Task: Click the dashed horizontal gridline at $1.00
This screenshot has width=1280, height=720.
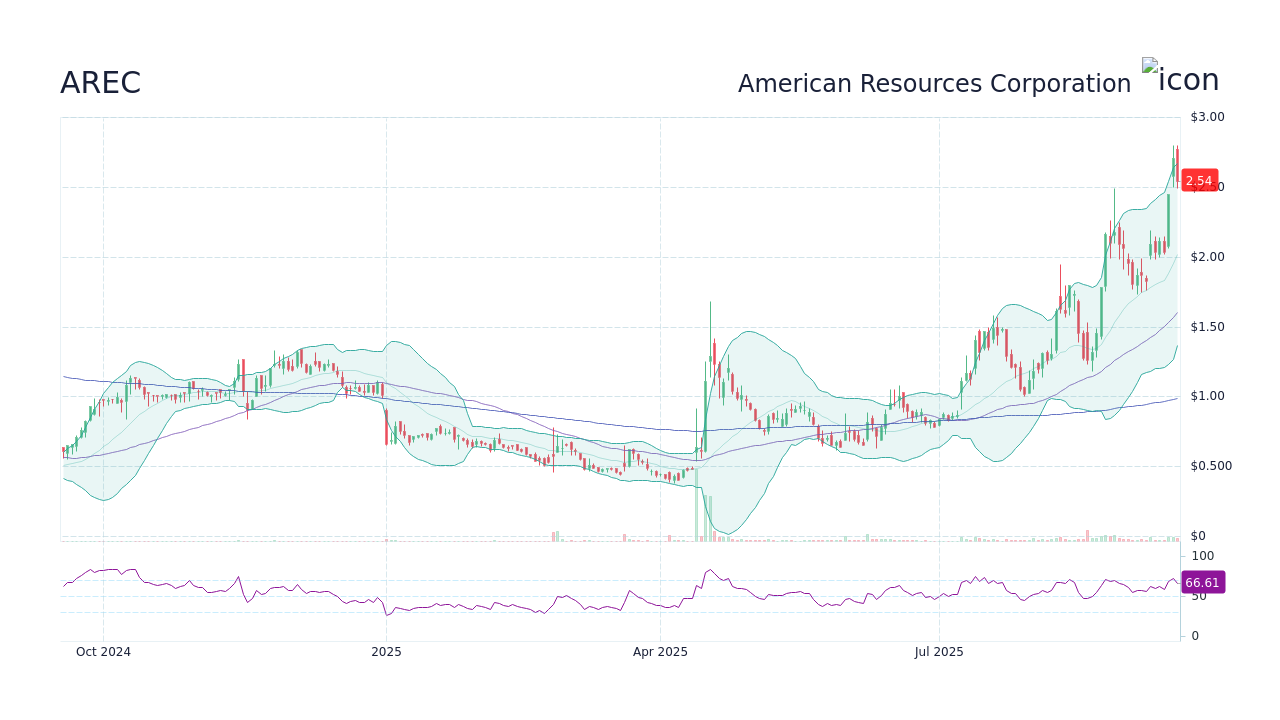Action: (600, 395)
